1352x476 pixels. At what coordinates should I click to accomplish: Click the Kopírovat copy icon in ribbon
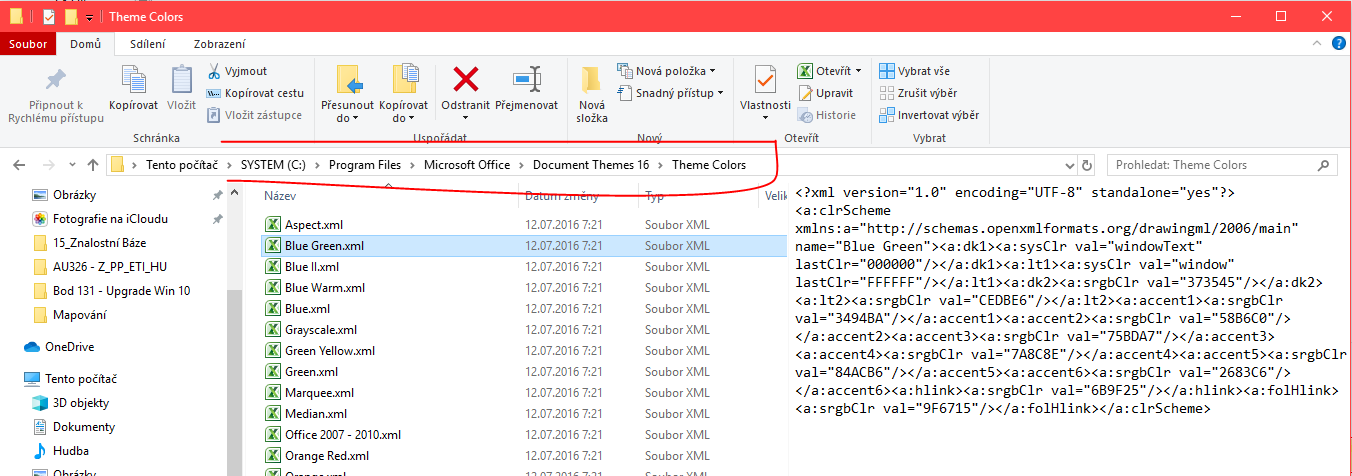pyautogui.click(x=133, y=80)
